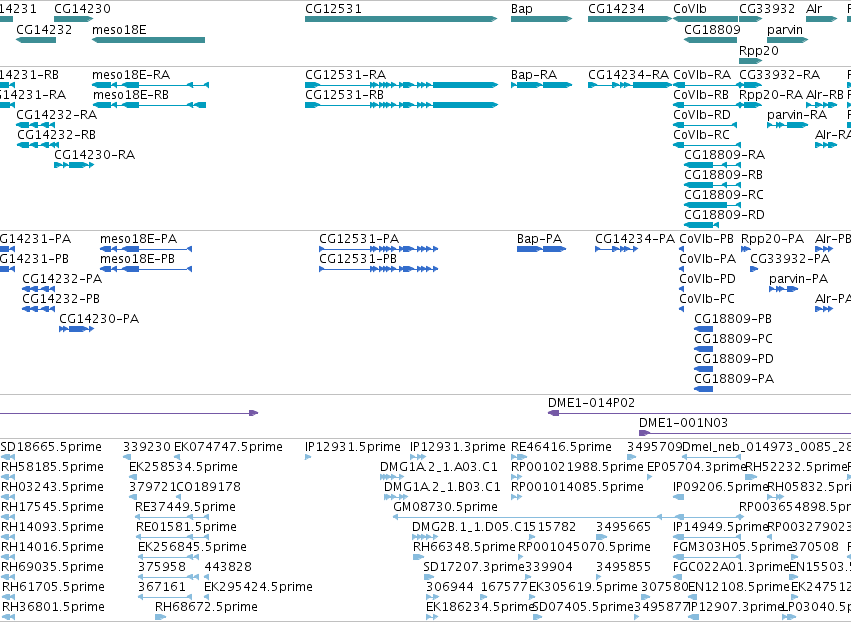Click the CG33932-PA protein label

tap(790, 259)
